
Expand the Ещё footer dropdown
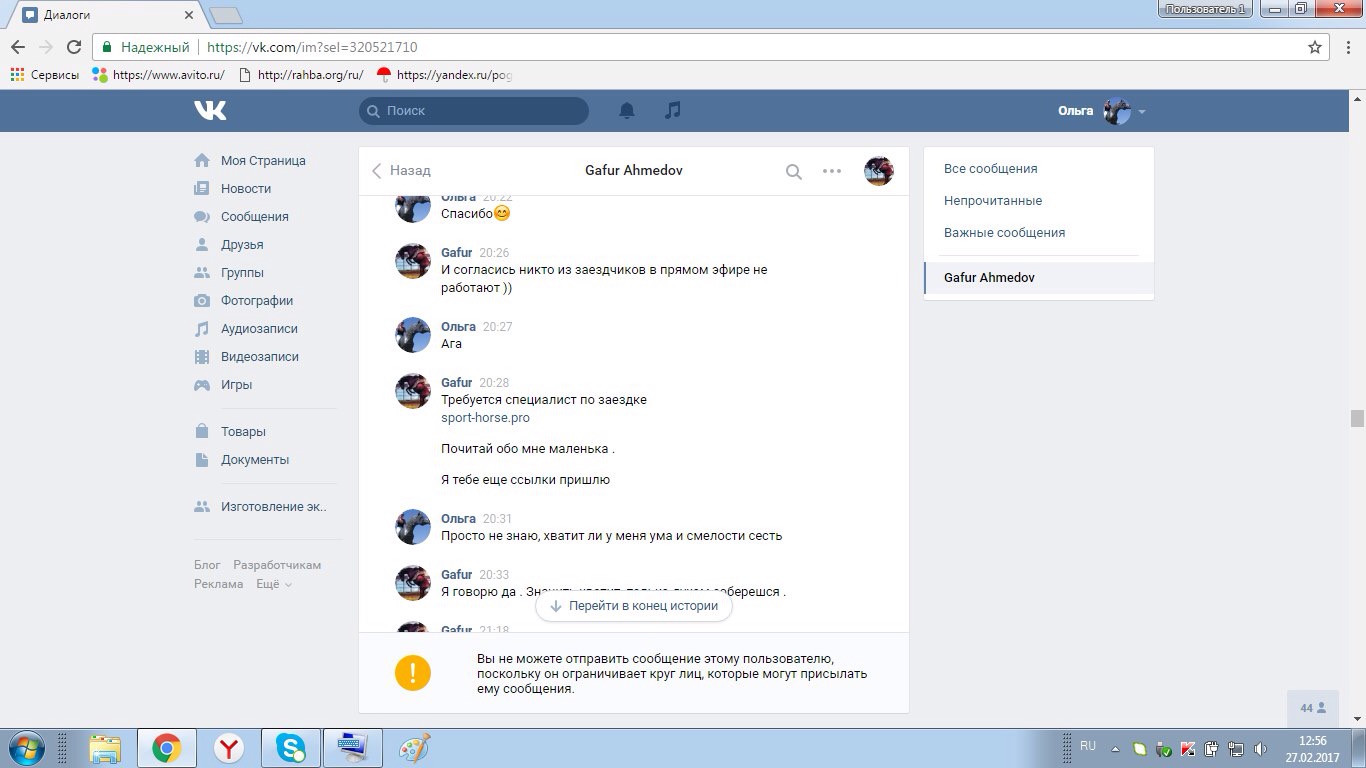(274, 584)
